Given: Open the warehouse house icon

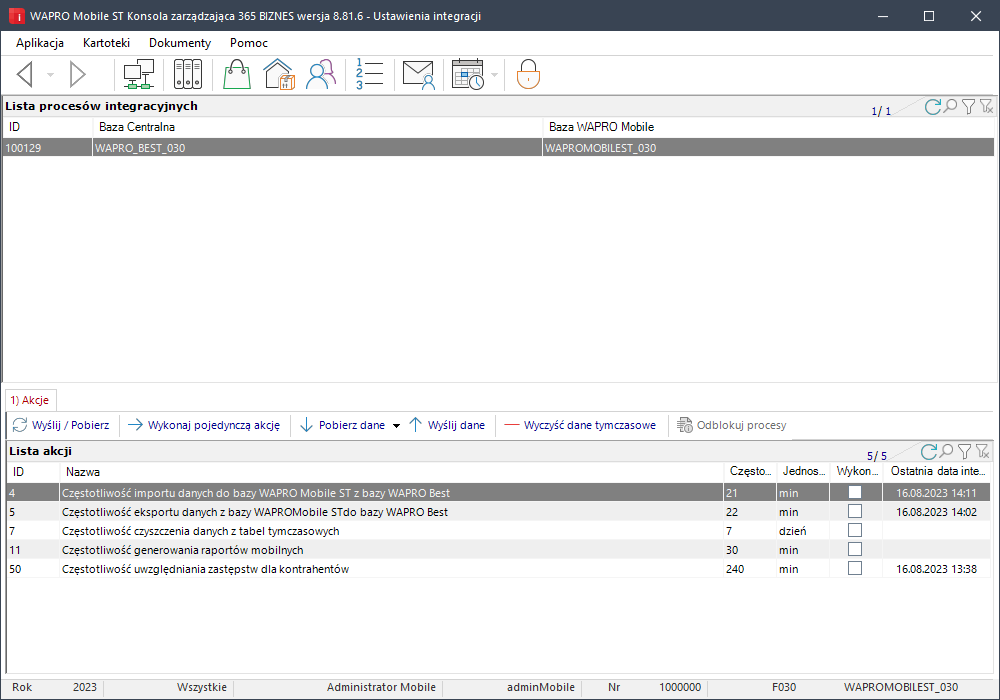Looking at the screenshot, I should tap(279, 75).
